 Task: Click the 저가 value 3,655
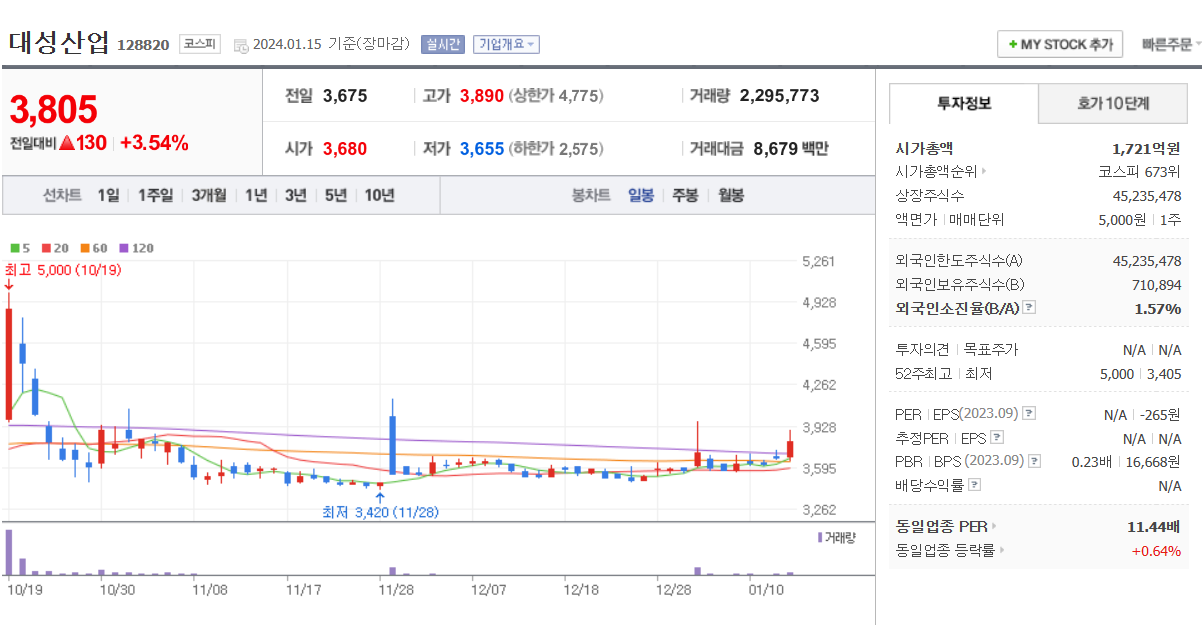482,149
